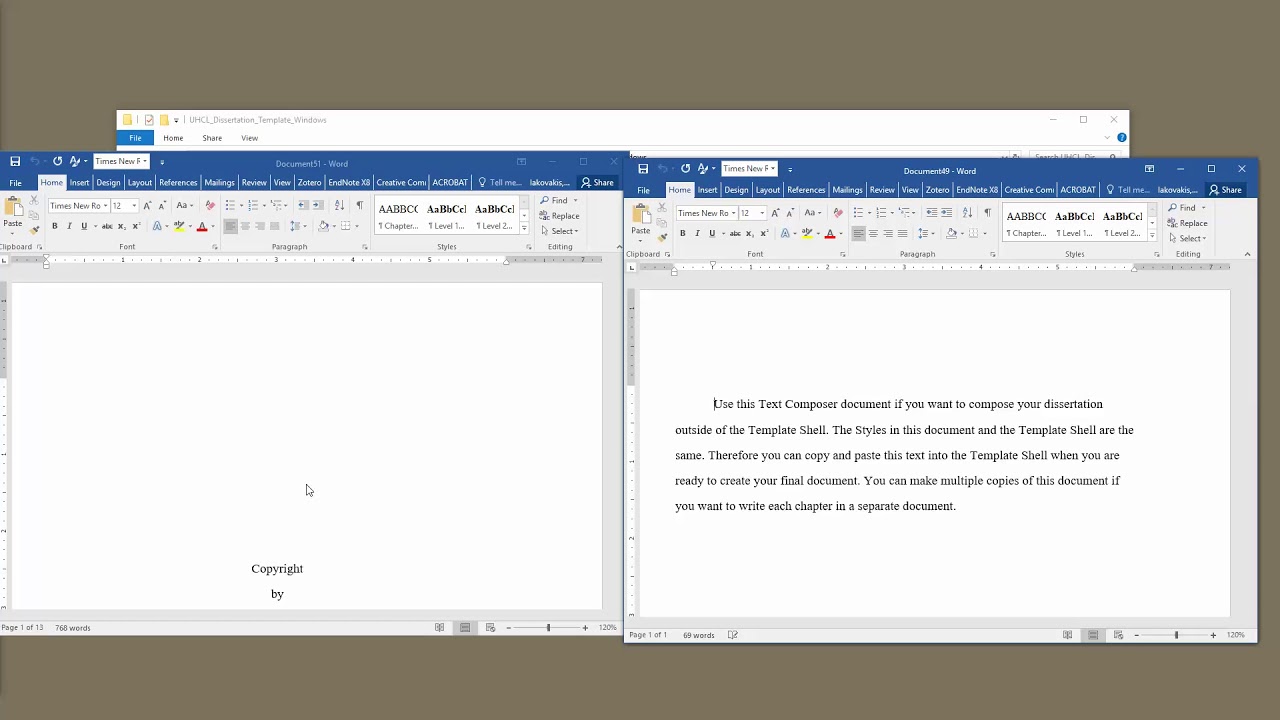Open font name dropdown in Document49 ribbon
This screenshot has height=720, width=1280.
point(733,212)
